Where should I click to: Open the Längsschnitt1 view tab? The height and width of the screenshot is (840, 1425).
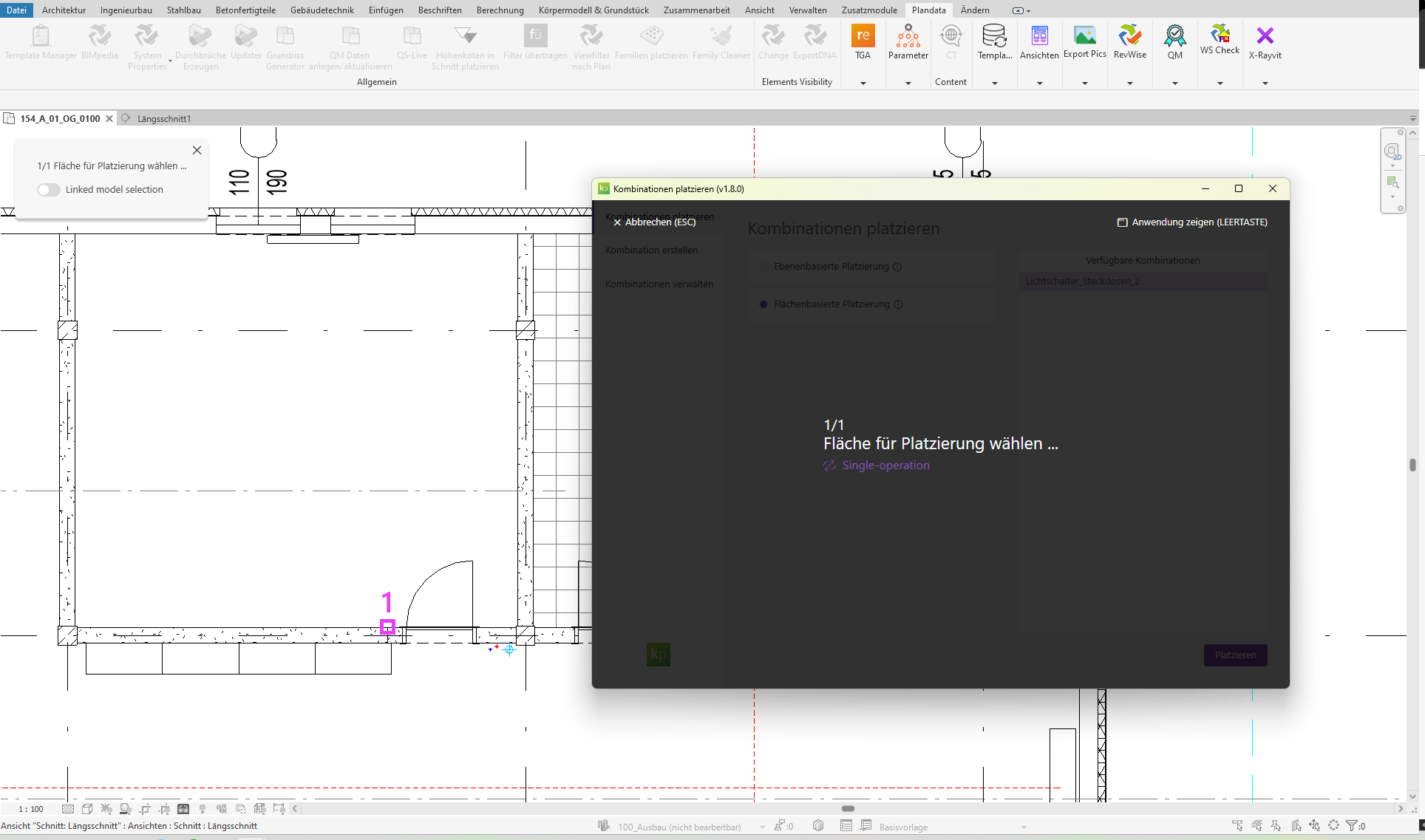tap(163, 118)
